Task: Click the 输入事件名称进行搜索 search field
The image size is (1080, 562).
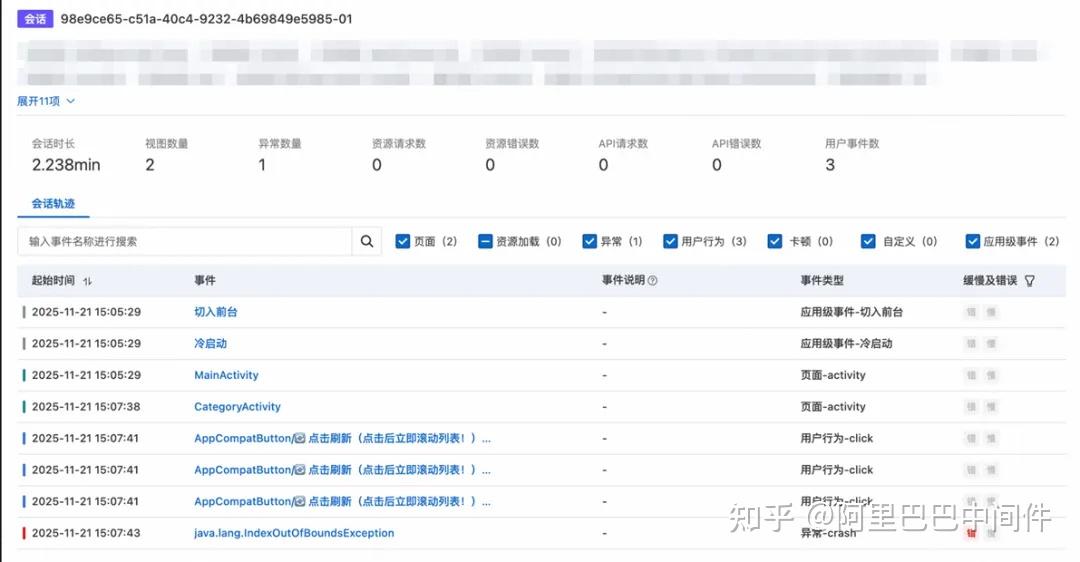Action: click(x=185, y=241)
